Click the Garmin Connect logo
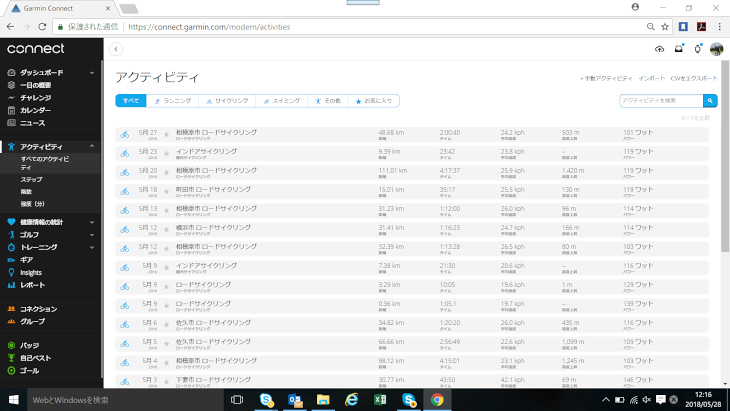The width and height of the screenshot is (730, 411). [36, 48]
